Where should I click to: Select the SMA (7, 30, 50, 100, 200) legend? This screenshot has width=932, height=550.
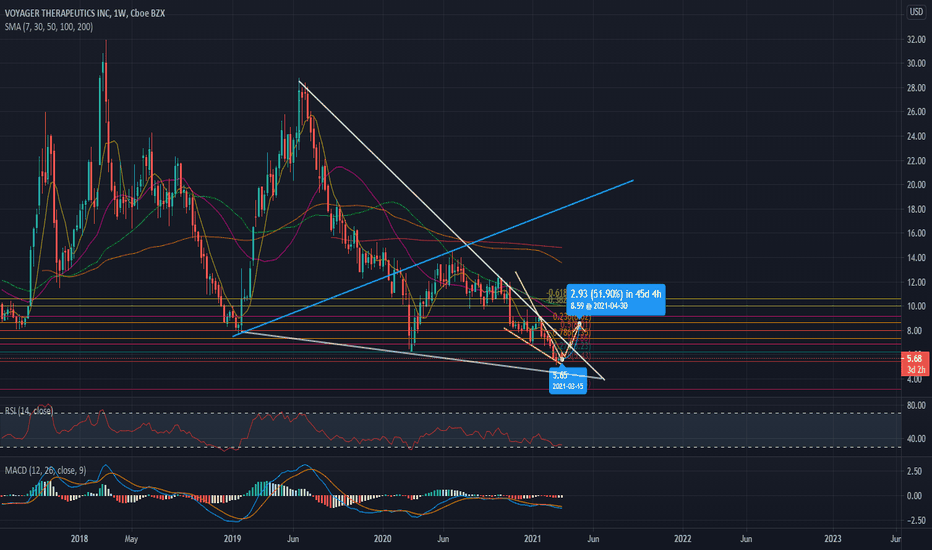(x=49, y=27)
